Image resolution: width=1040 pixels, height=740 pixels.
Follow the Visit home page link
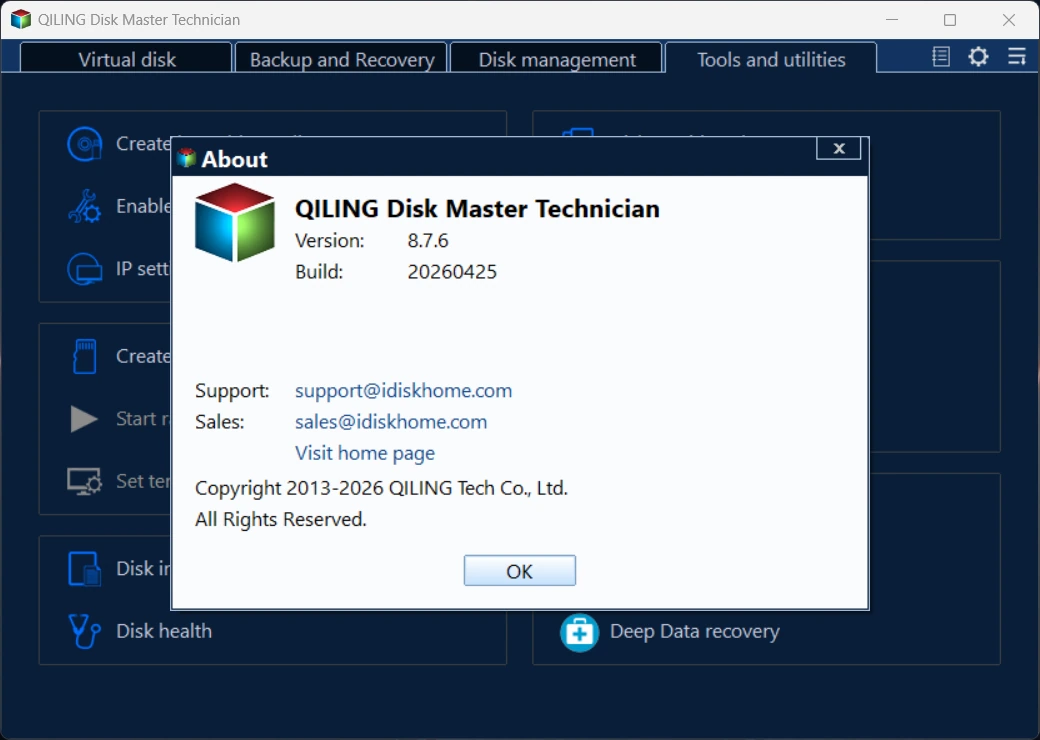tap(365, 453)
